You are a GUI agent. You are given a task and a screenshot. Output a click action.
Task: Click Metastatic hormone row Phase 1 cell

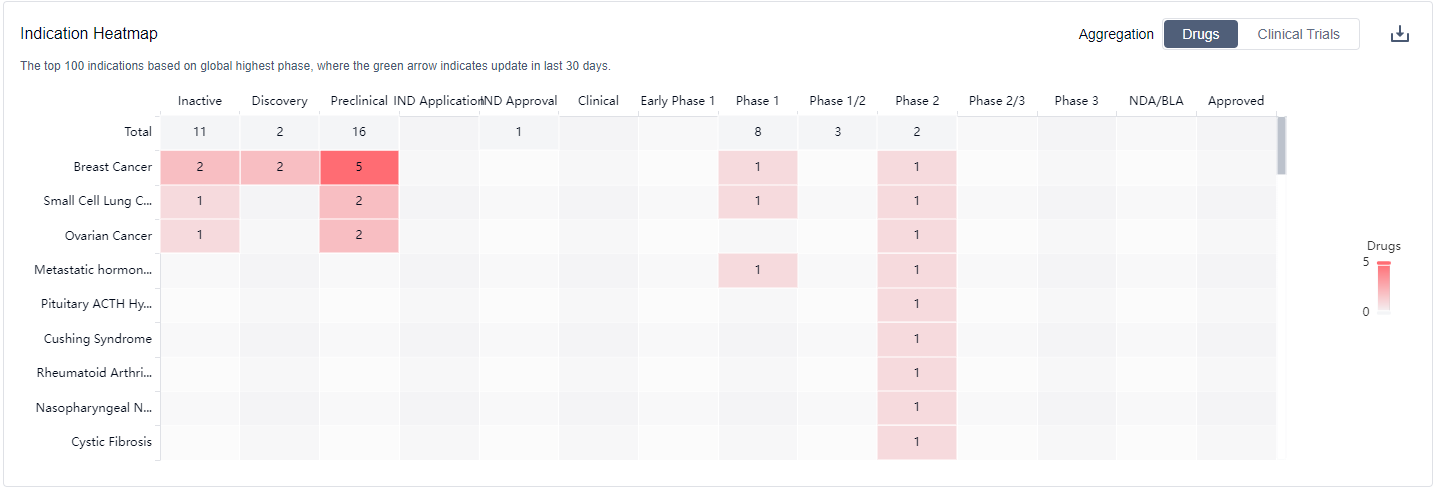[x=758, y=270]
